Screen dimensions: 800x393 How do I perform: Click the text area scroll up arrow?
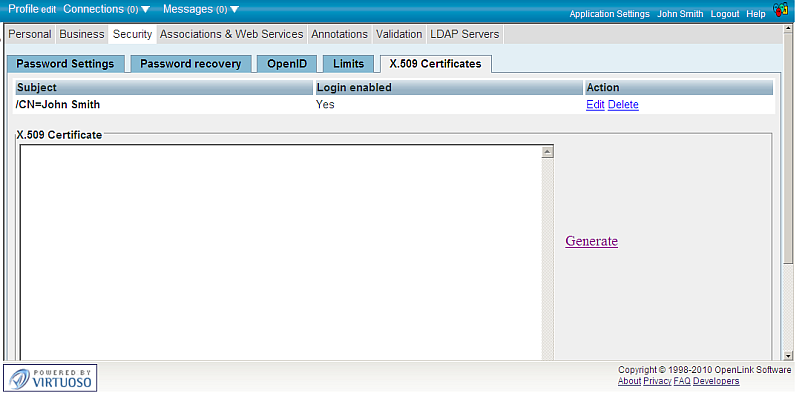[547, 152]
